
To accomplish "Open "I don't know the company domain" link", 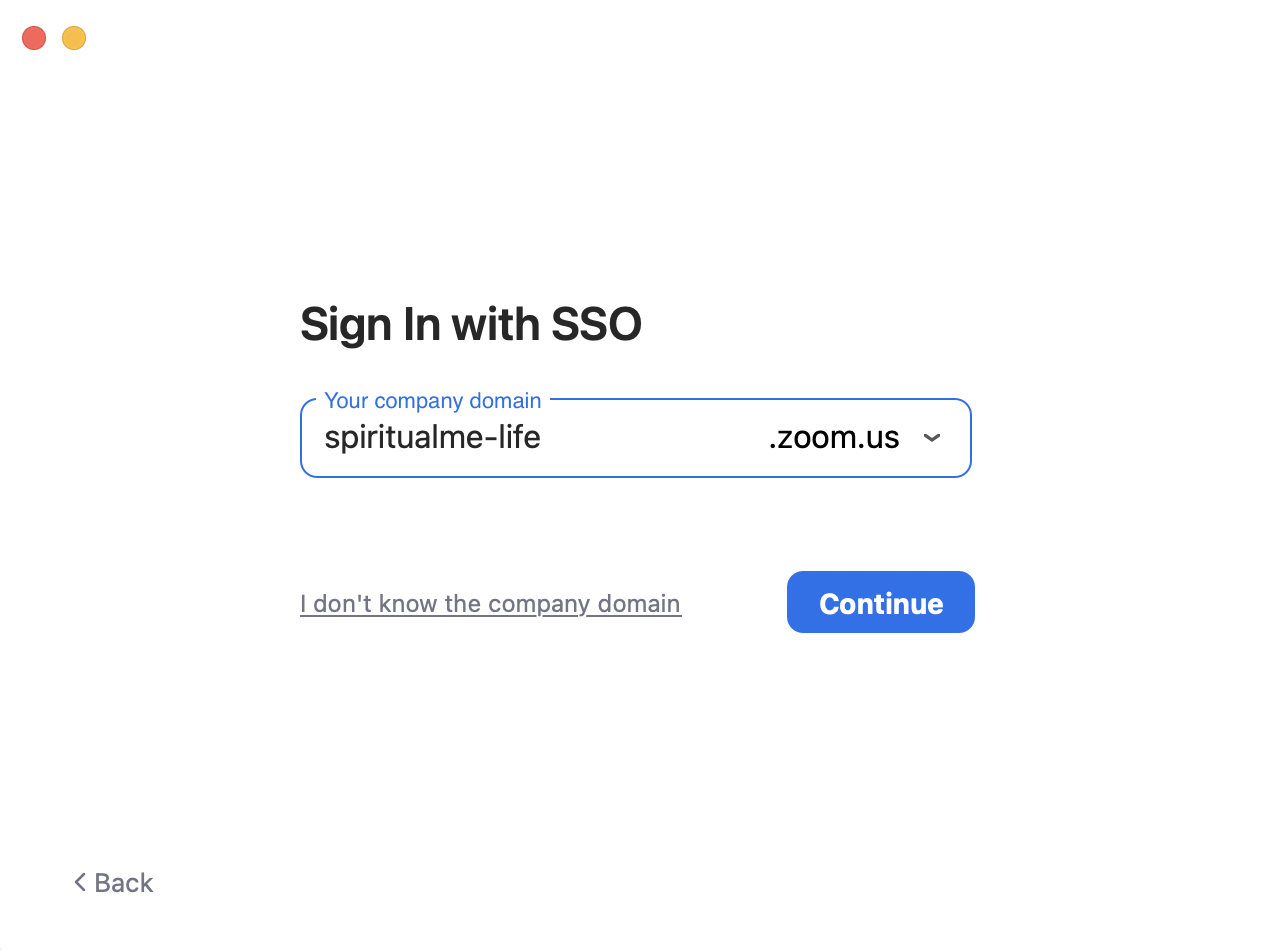I will 490,604.
